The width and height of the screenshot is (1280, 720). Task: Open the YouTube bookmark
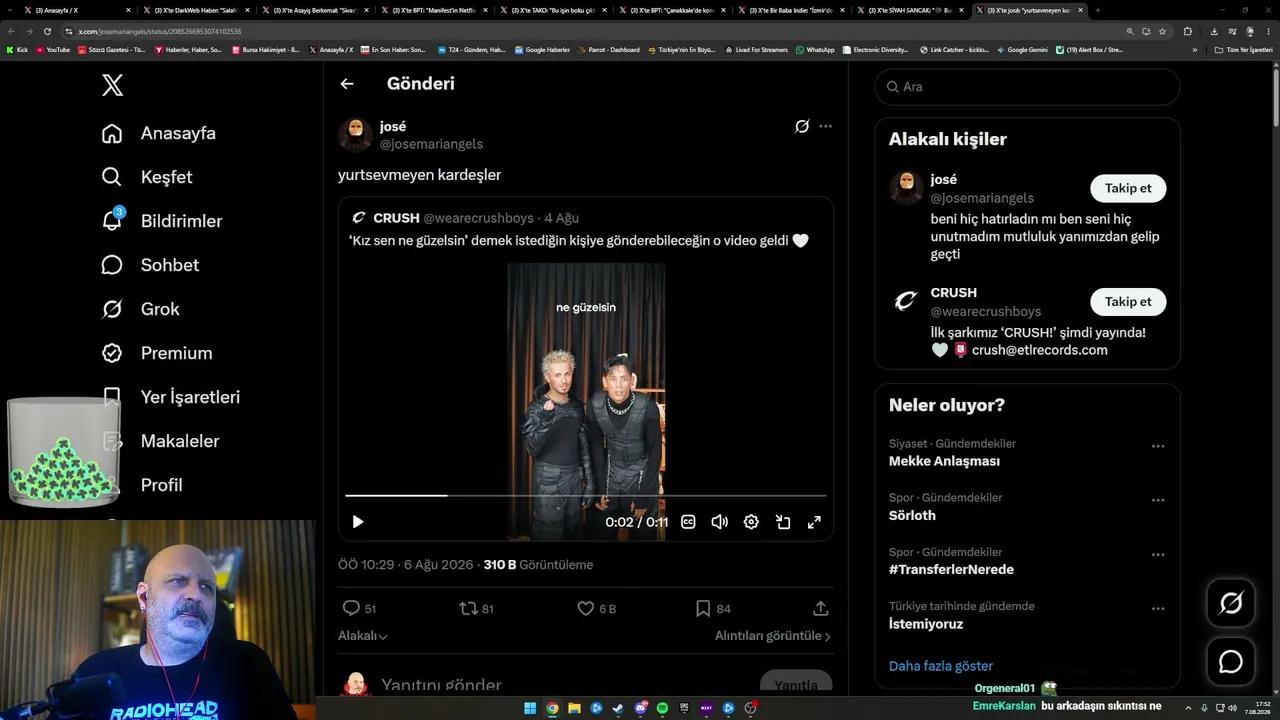[52, 50]
